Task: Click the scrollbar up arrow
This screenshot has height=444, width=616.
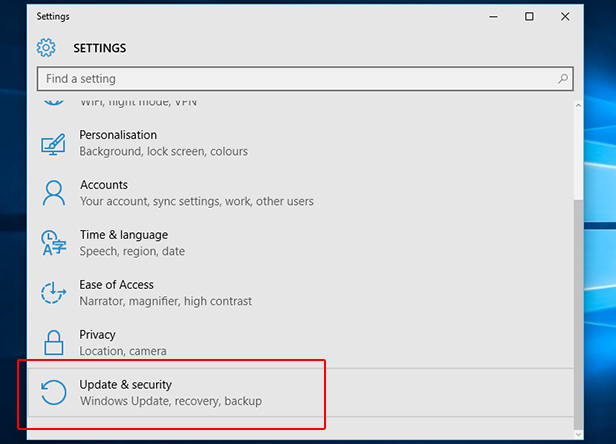Action: [578, 105]
